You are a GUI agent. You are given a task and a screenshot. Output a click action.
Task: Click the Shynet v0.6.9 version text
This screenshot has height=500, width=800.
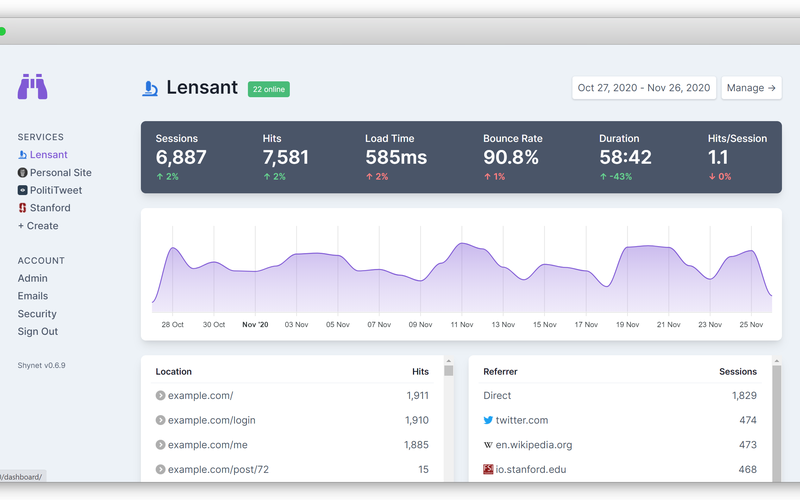[x=41, y=365]
